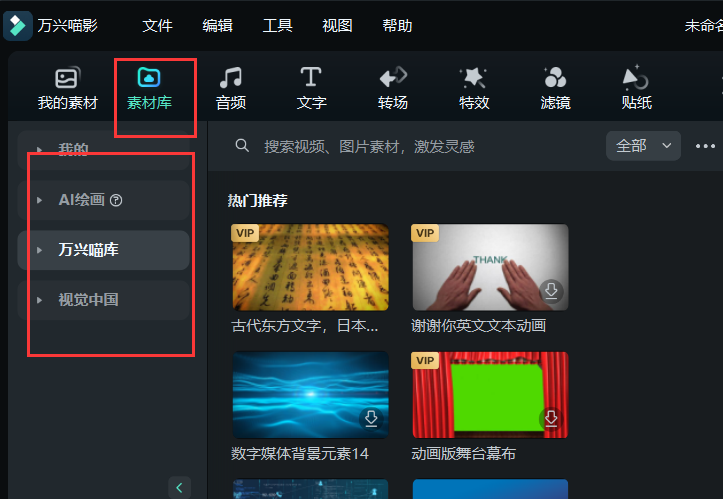Click the VIP badge on 谢谢你 clip
Viewport: 723px width, 499px height.
(x=425, y=233)
